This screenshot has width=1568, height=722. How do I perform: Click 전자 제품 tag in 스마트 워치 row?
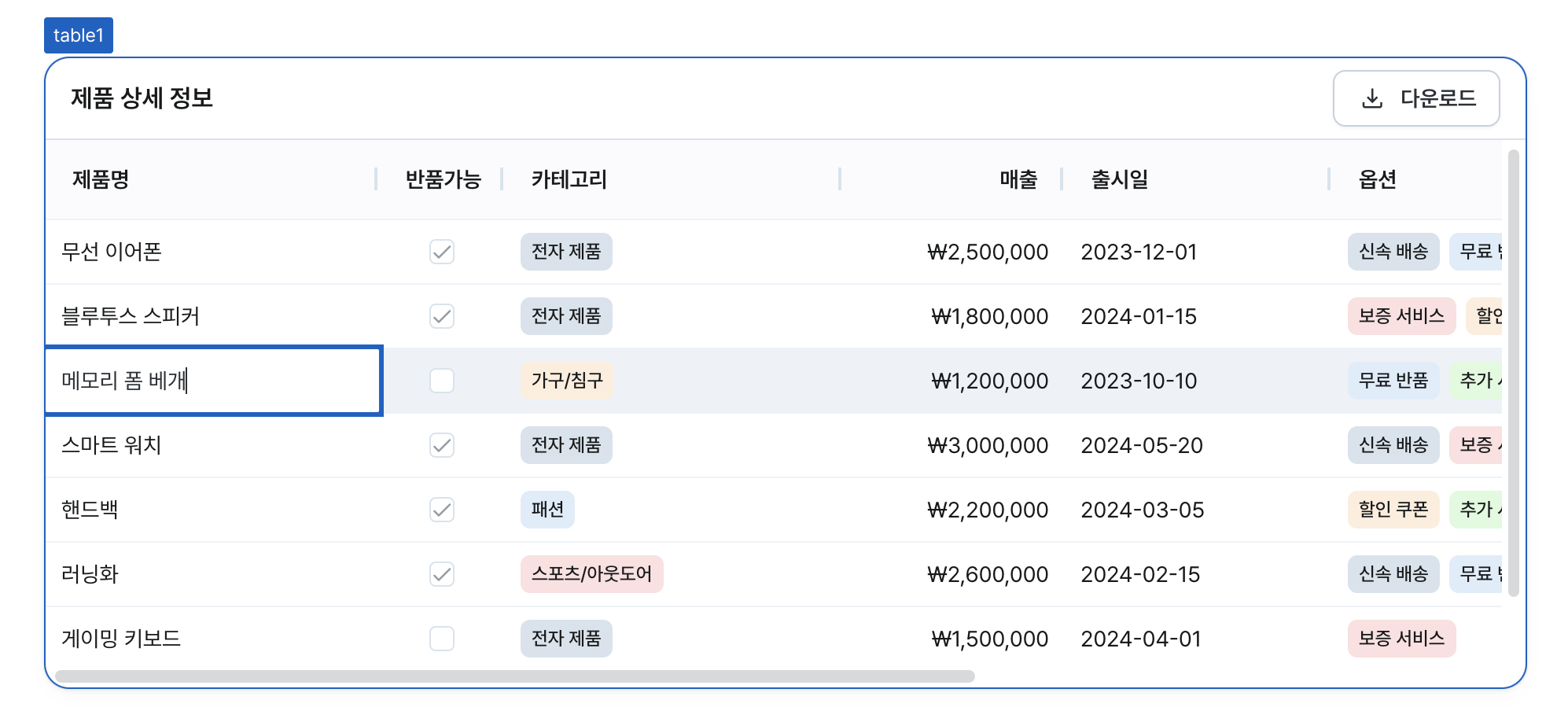pyautogui.click(x=566, y=445)
